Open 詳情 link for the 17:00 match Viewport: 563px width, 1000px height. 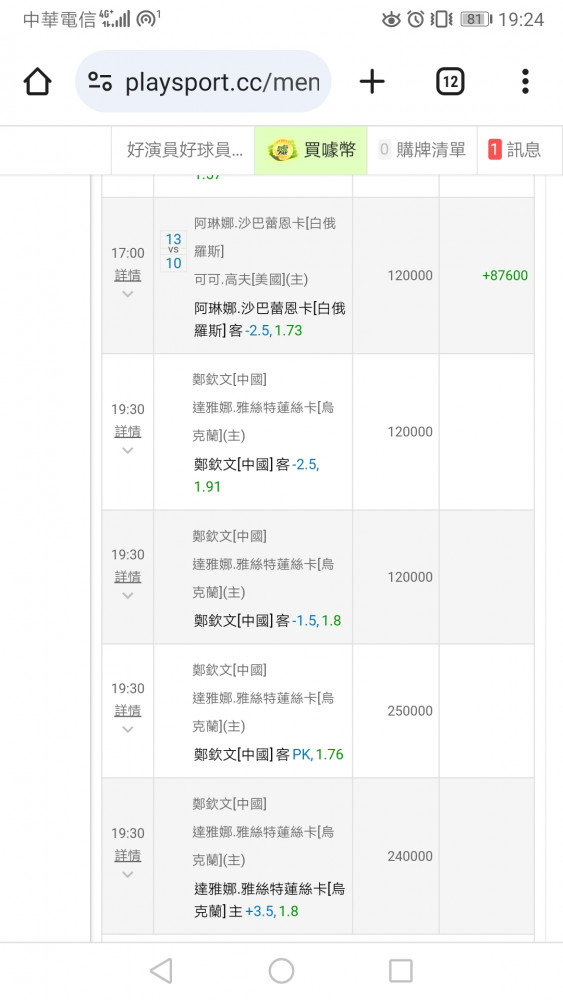(x=128, y=276)
